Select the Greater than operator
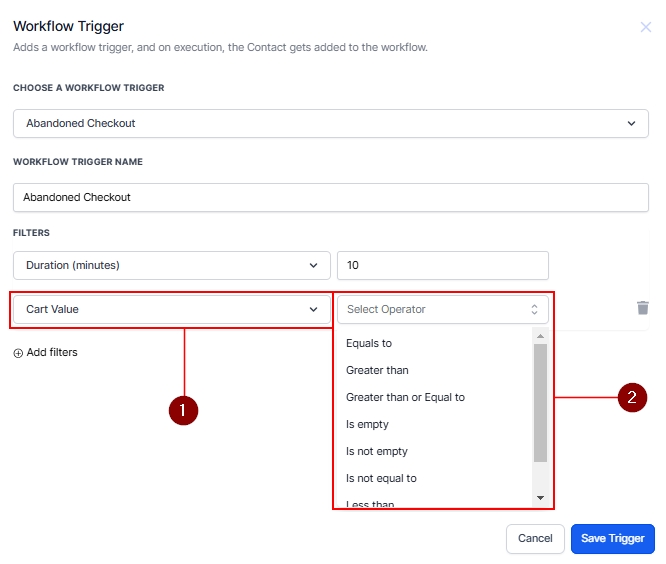This screenshot has height=564, width=666. pyautogui.click(x=377, y=370)
